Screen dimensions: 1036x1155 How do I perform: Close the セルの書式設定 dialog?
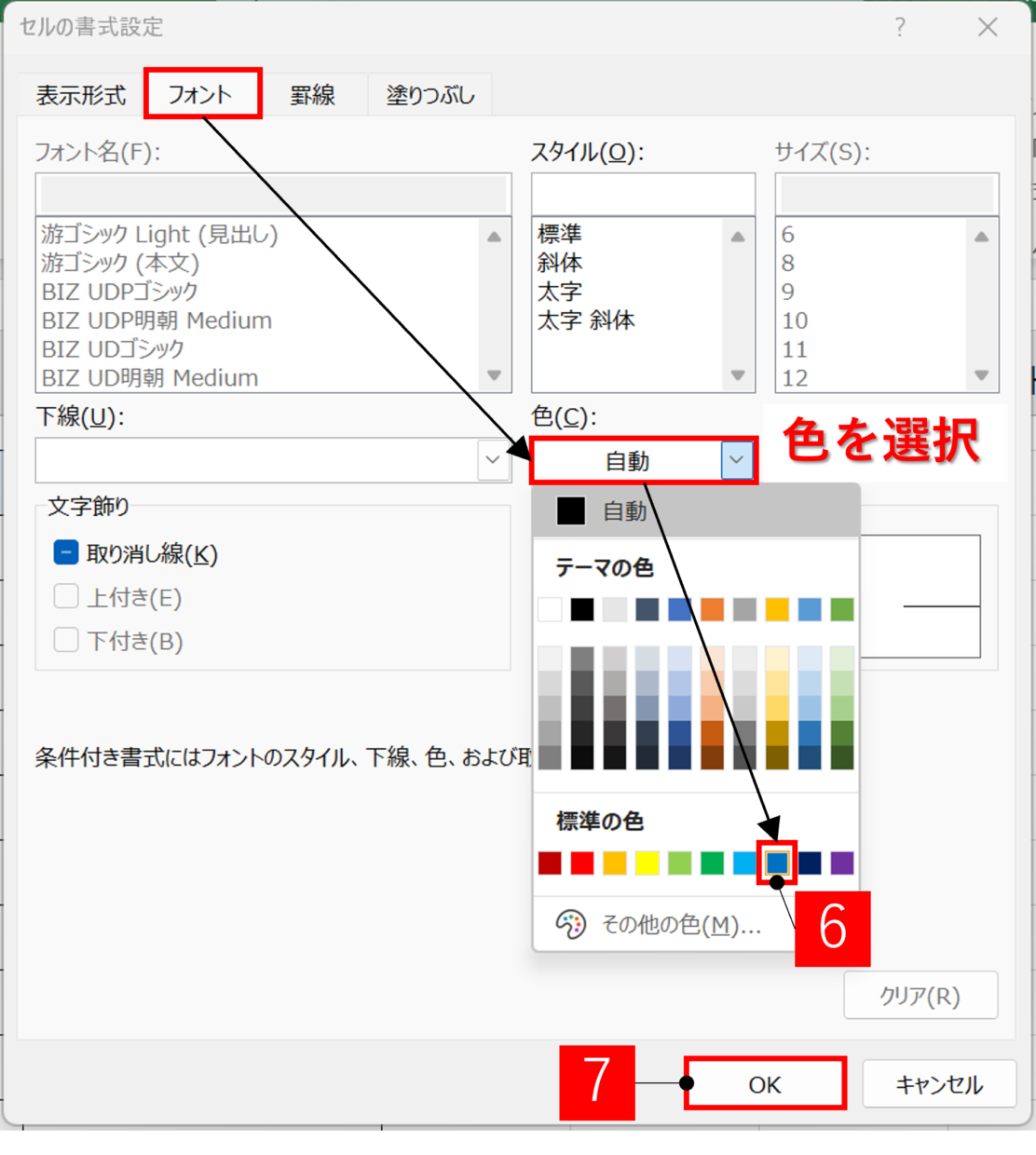tap(988, 28)
